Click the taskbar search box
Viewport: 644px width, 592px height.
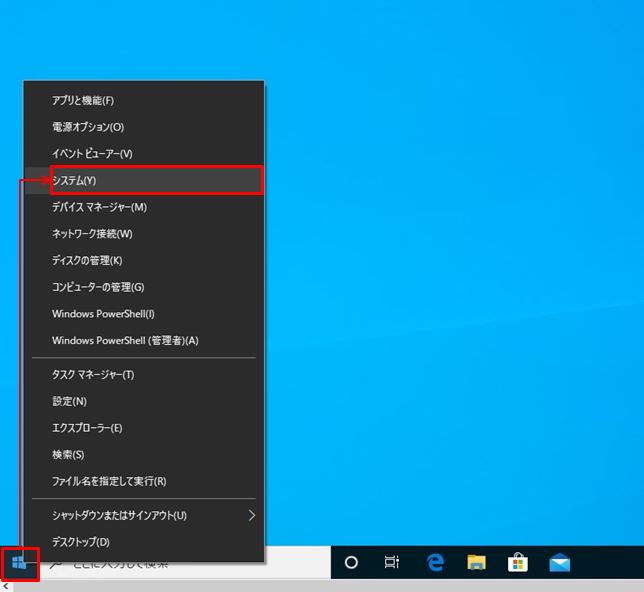185,564
